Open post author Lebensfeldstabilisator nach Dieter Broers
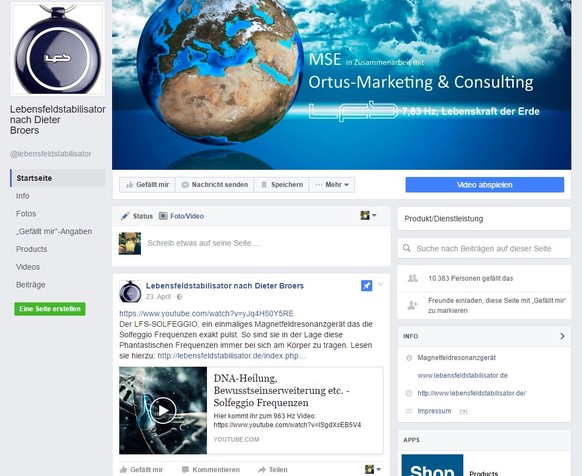This screenshot has width=582, height=476. point(225,286)
